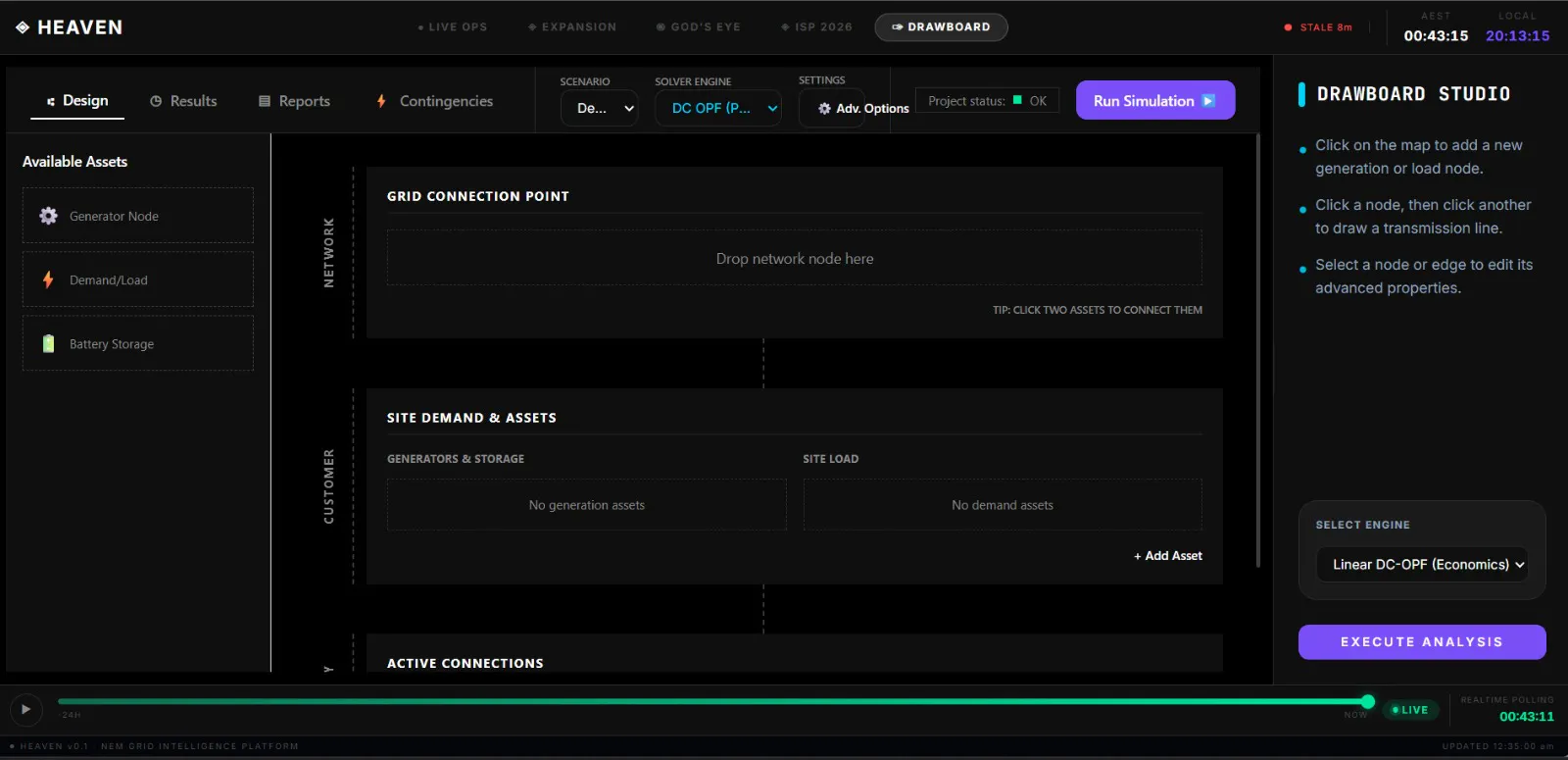Viewport: 1568px width, 760px height.
Task: Click the 'No demand assets' box
Action: 1003,505
